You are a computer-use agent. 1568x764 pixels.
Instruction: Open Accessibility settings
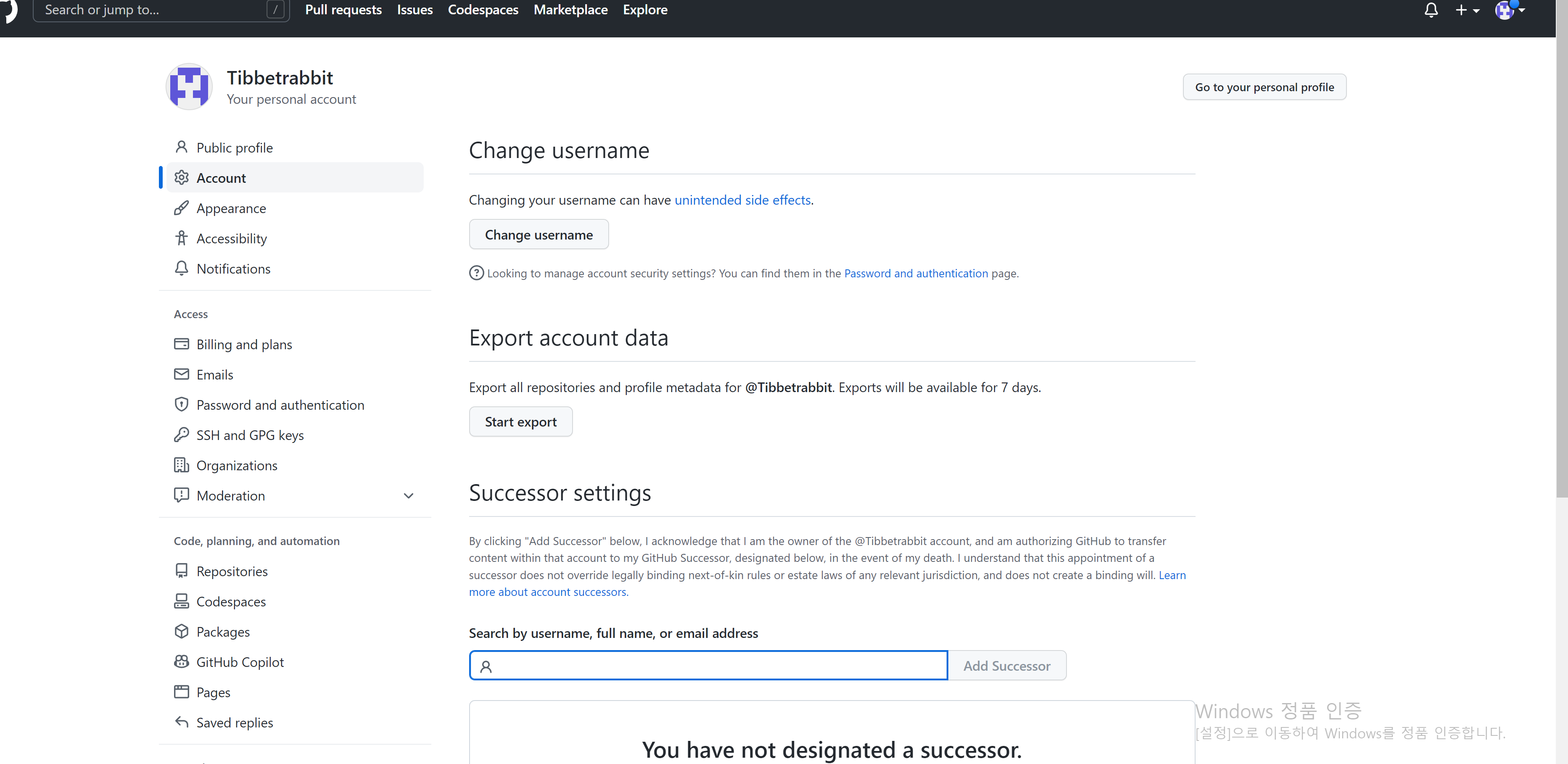(x=295, y=238)
